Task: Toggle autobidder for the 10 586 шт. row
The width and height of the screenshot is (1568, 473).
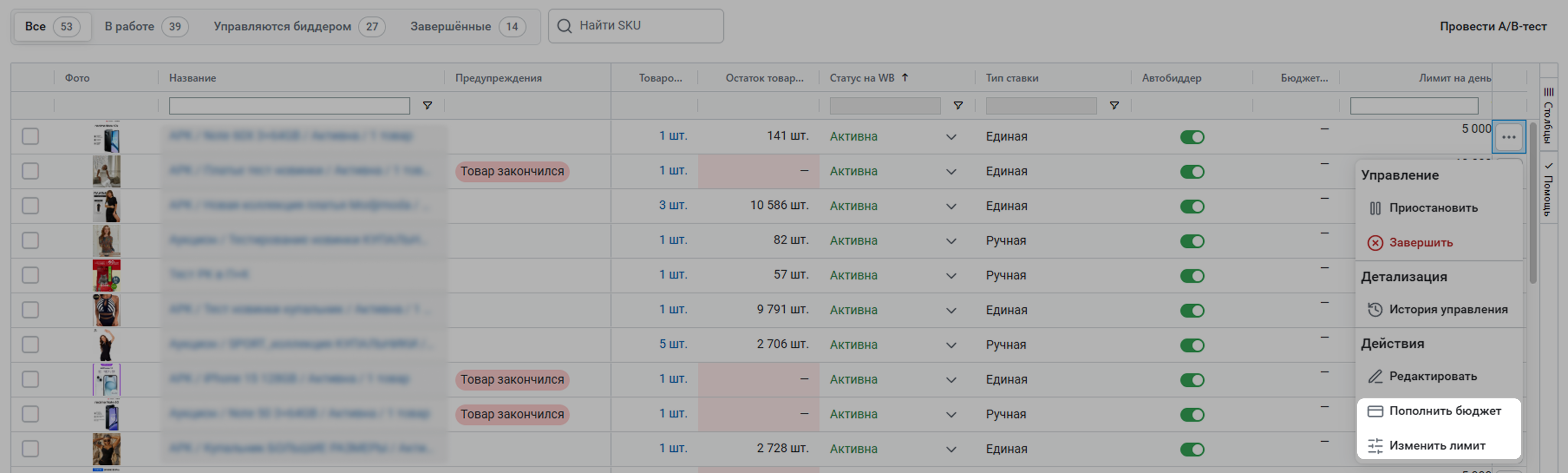Action: [1192, 207]
